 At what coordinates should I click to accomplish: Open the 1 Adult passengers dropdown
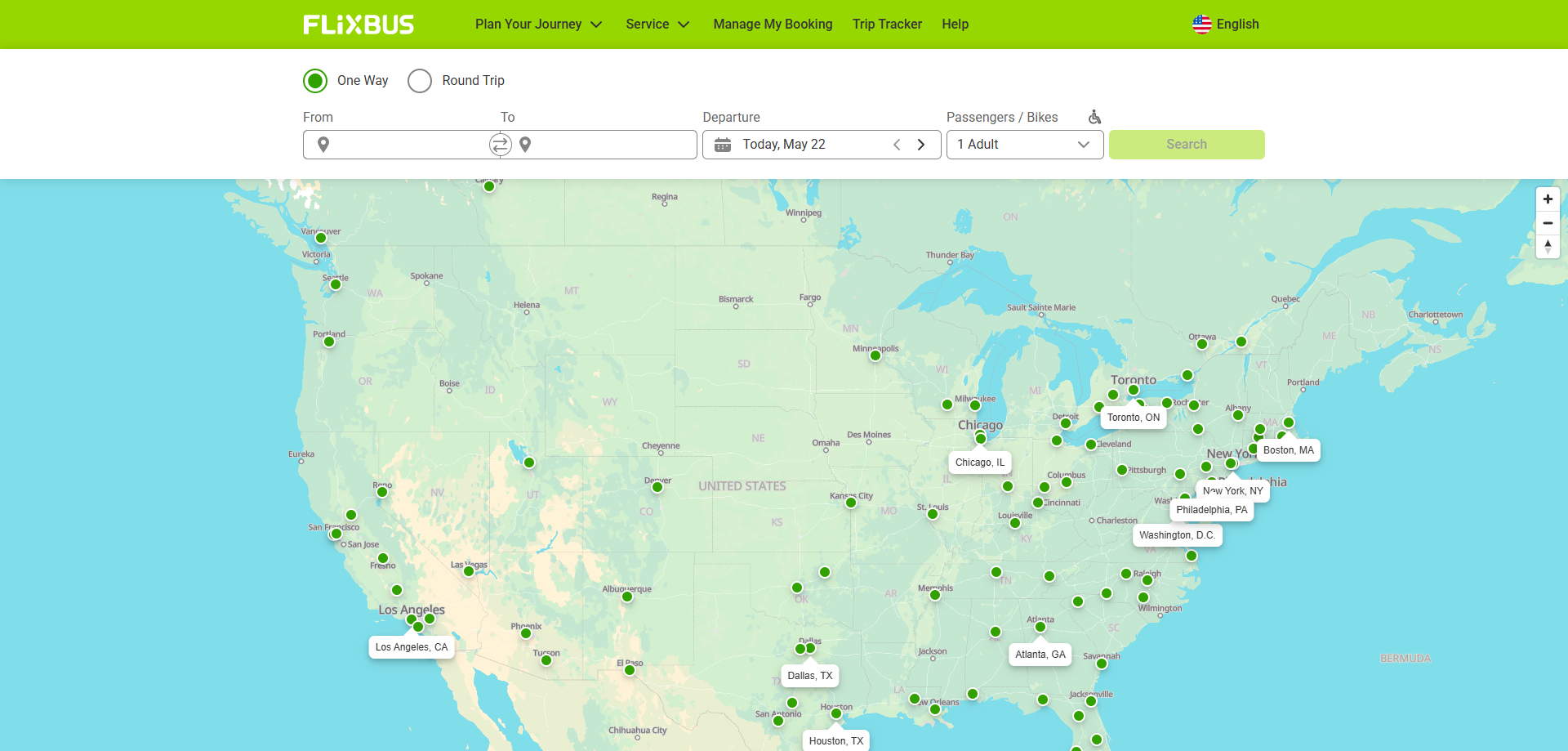tap(1025, 145)
